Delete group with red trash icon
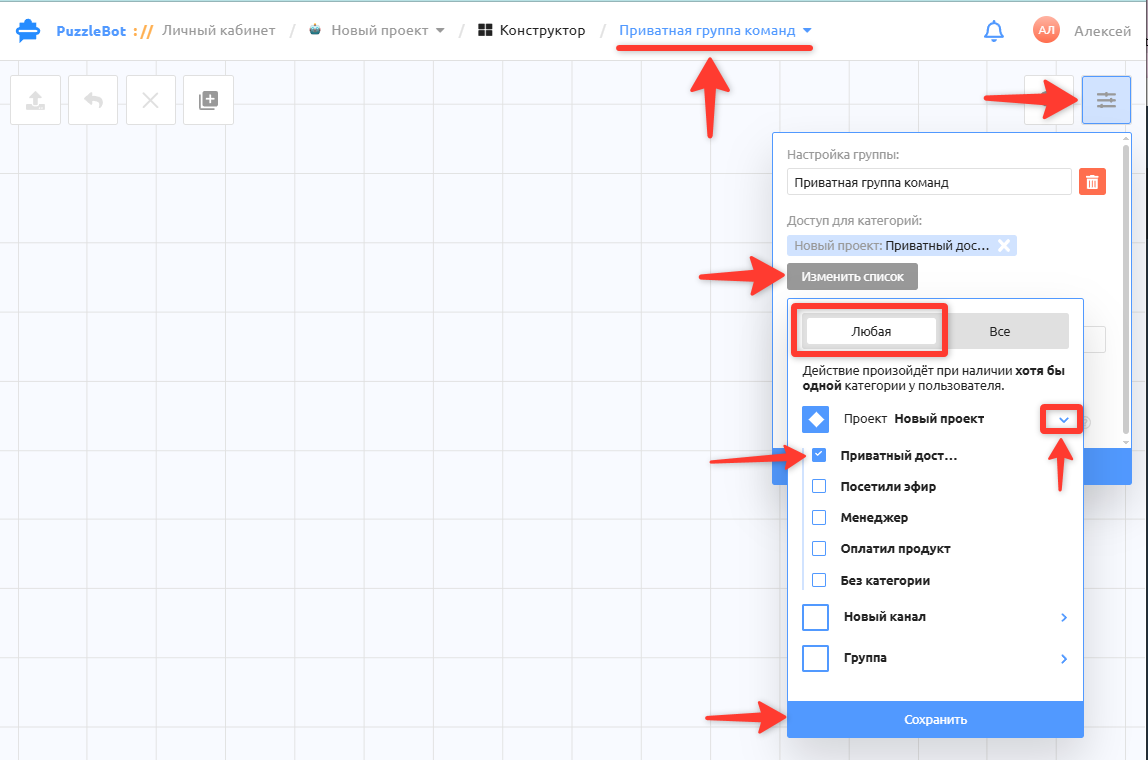This screenshot has height=760, width=1148. click(1092, 182)
